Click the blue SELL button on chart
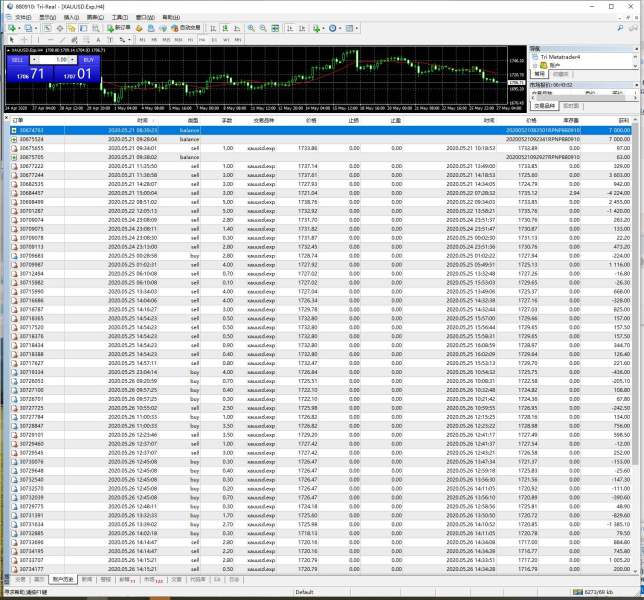The height and width of the screenshot is (600, 644). coord(19,59)
